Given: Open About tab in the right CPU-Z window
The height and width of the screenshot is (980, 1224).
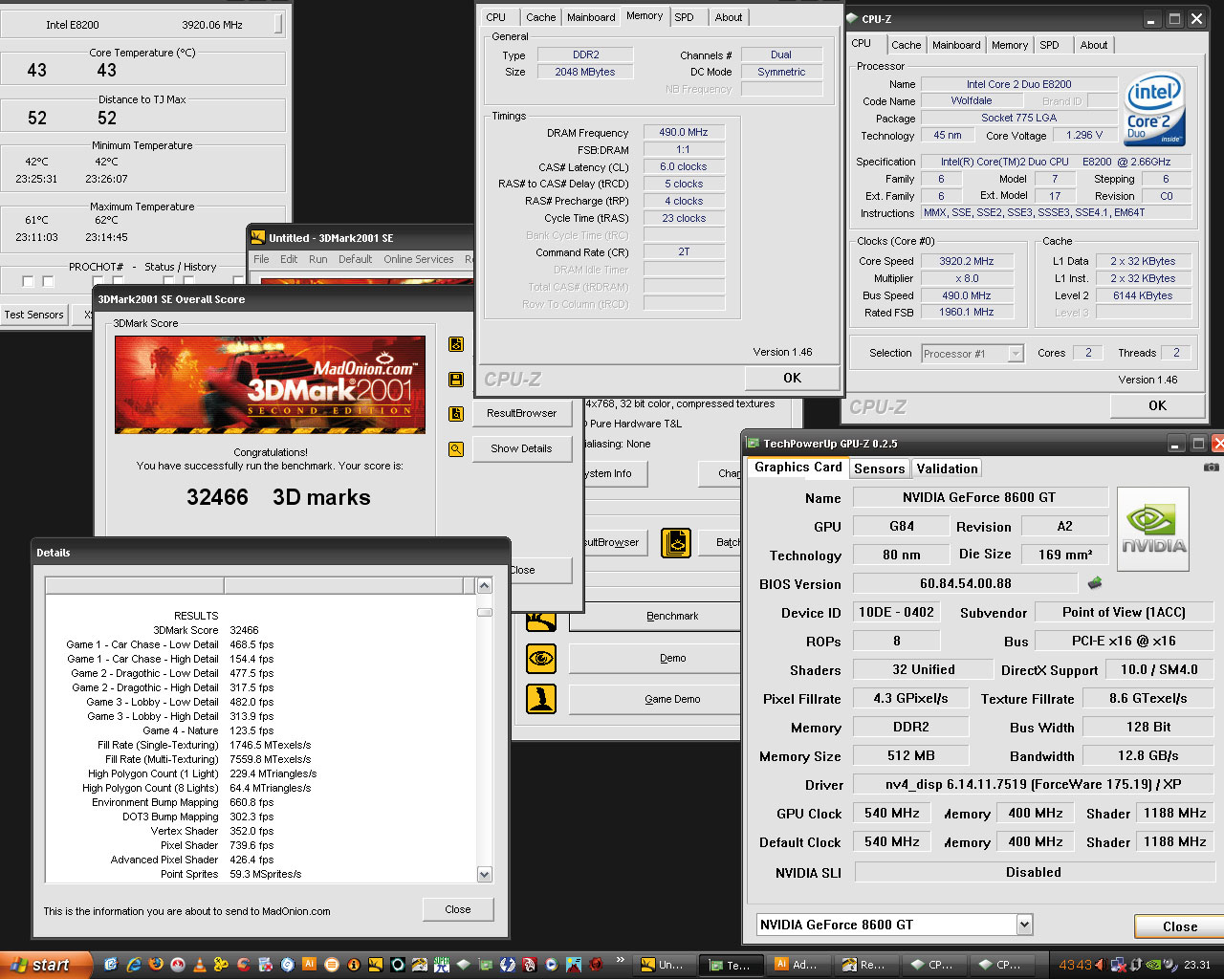Looking at the screenshot, I should click(1094, 45).
